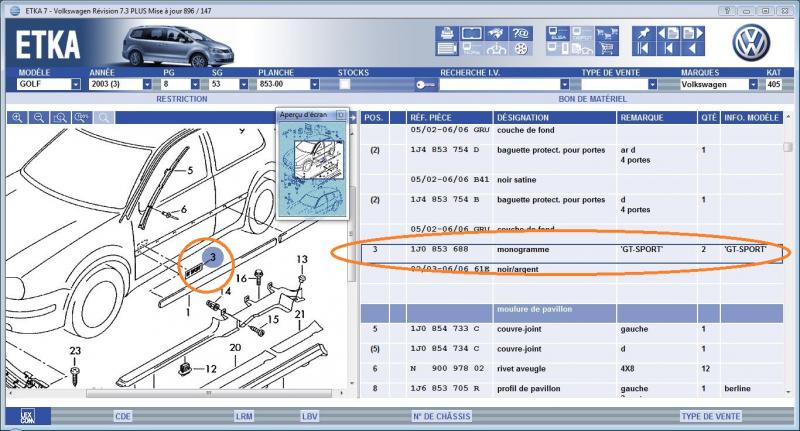The height and width of the screenshot is (431, 800).
Task: Open the MARQUES dropdown showing Volkswagen
Action: 753,84
